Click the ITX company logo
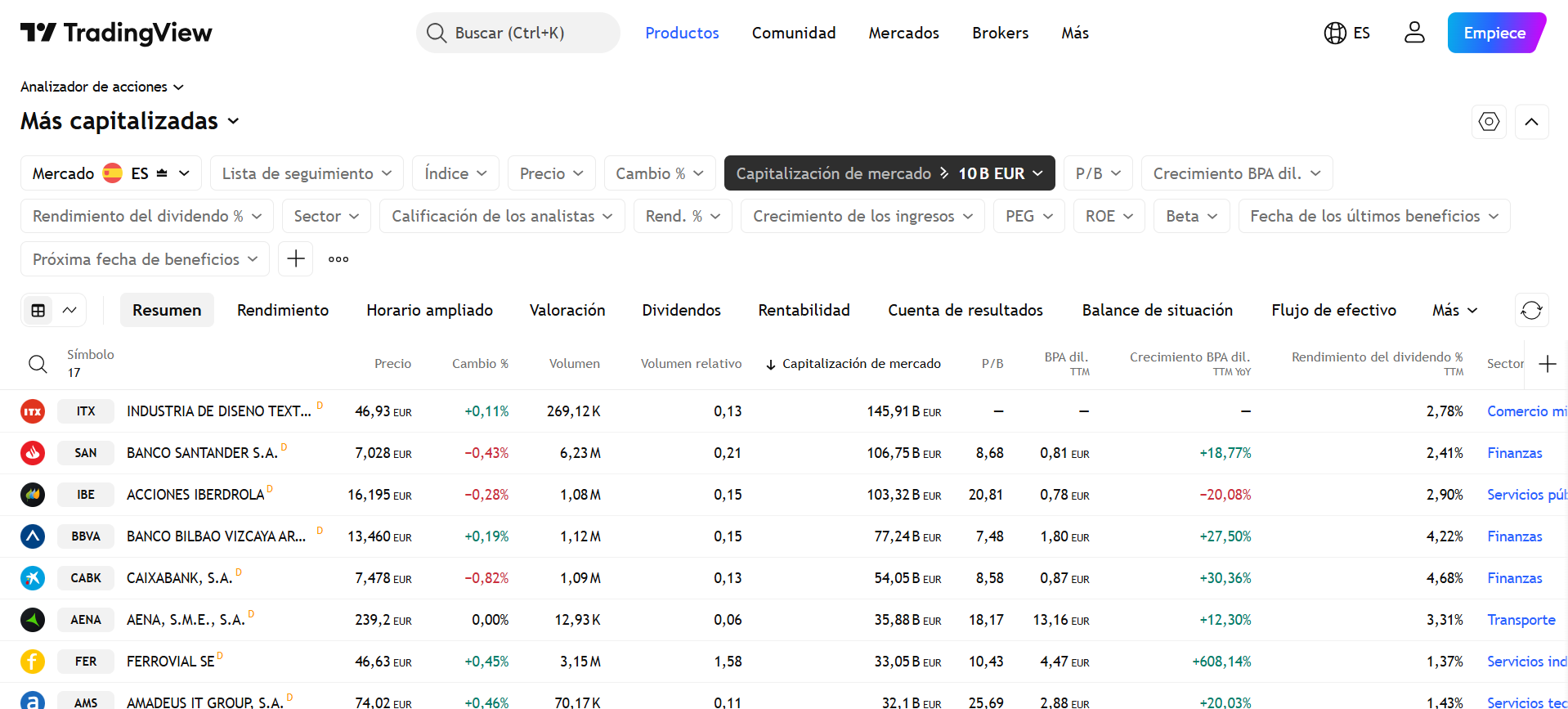 (x=33, y=411)
